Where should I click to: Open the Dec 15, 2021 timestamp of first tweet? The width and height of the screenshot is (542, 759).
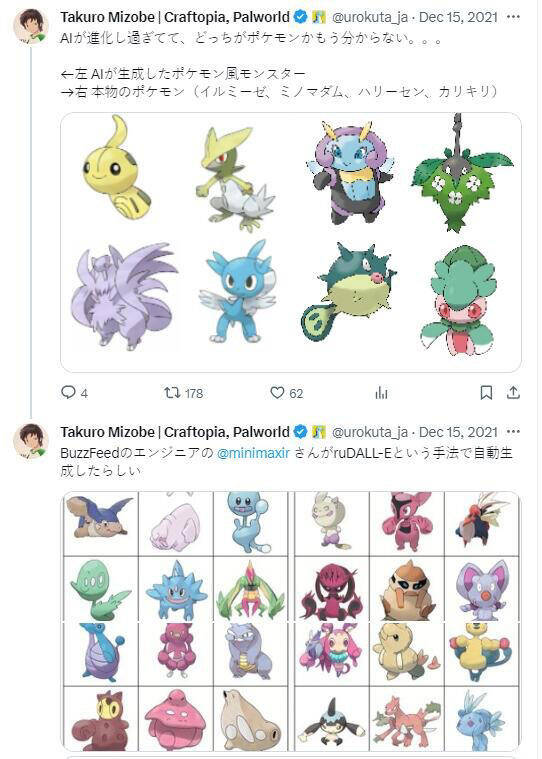click(x=458, y=17)
